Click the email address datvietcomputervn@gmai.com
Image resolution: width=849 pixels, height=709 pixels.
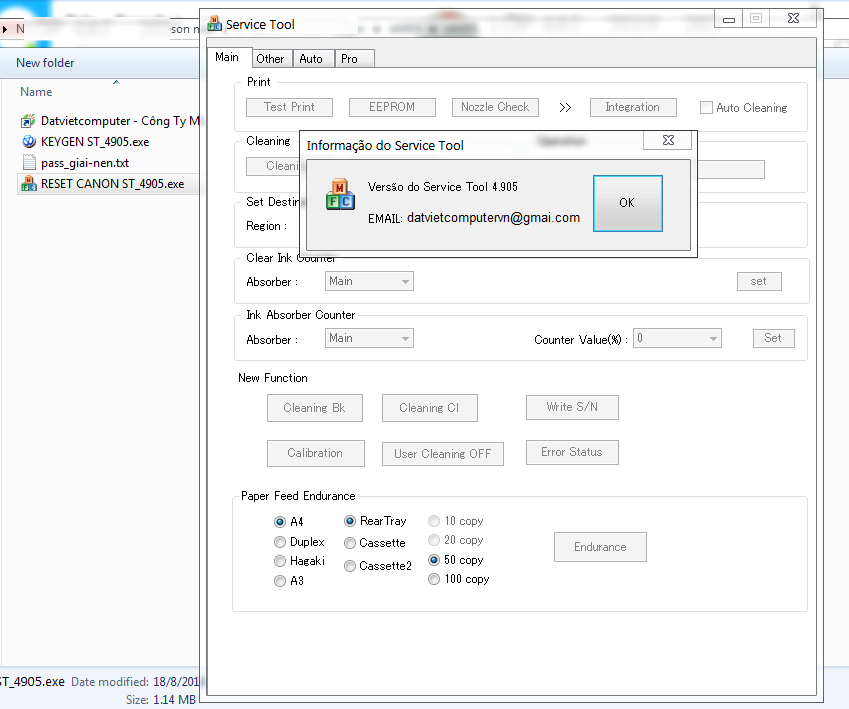(x=493, y=218)
